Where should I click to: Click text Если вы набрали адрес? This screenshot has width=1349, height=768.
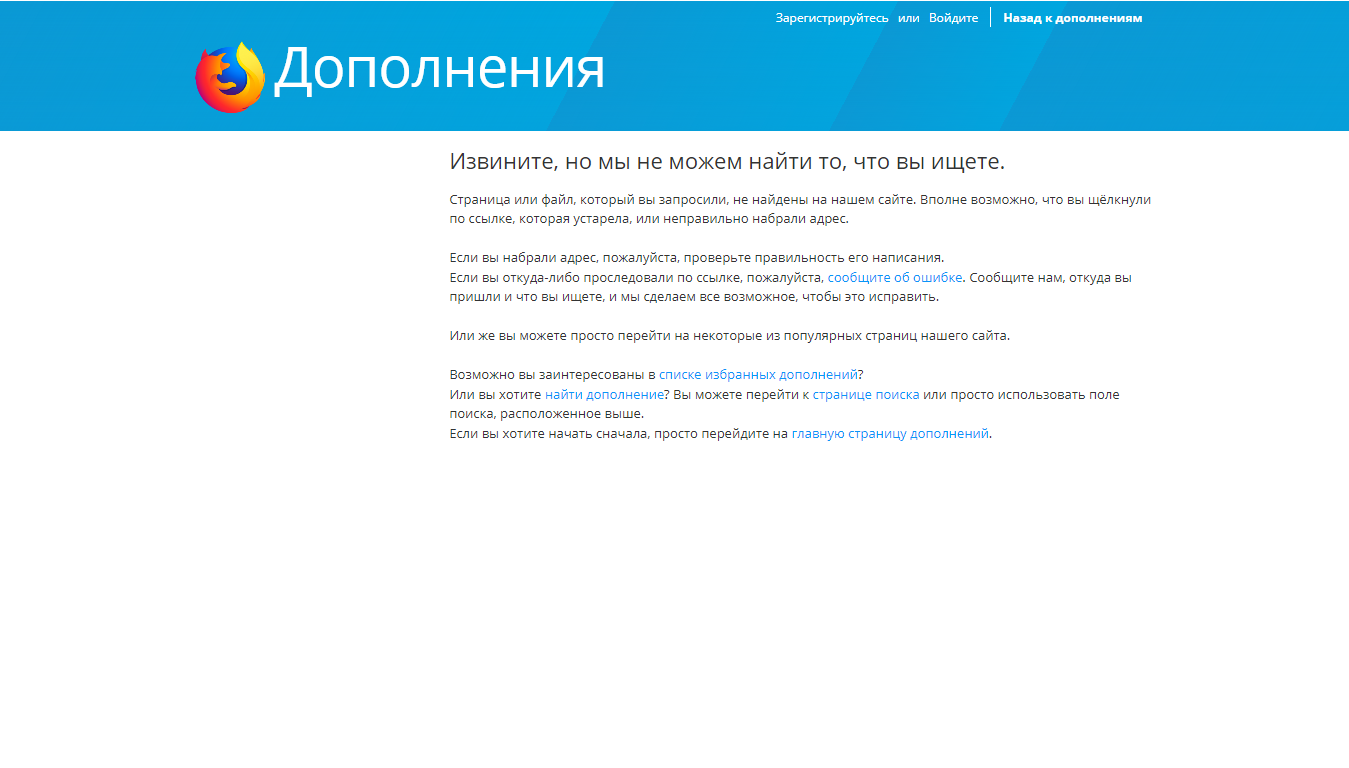(x=697, y=258)
